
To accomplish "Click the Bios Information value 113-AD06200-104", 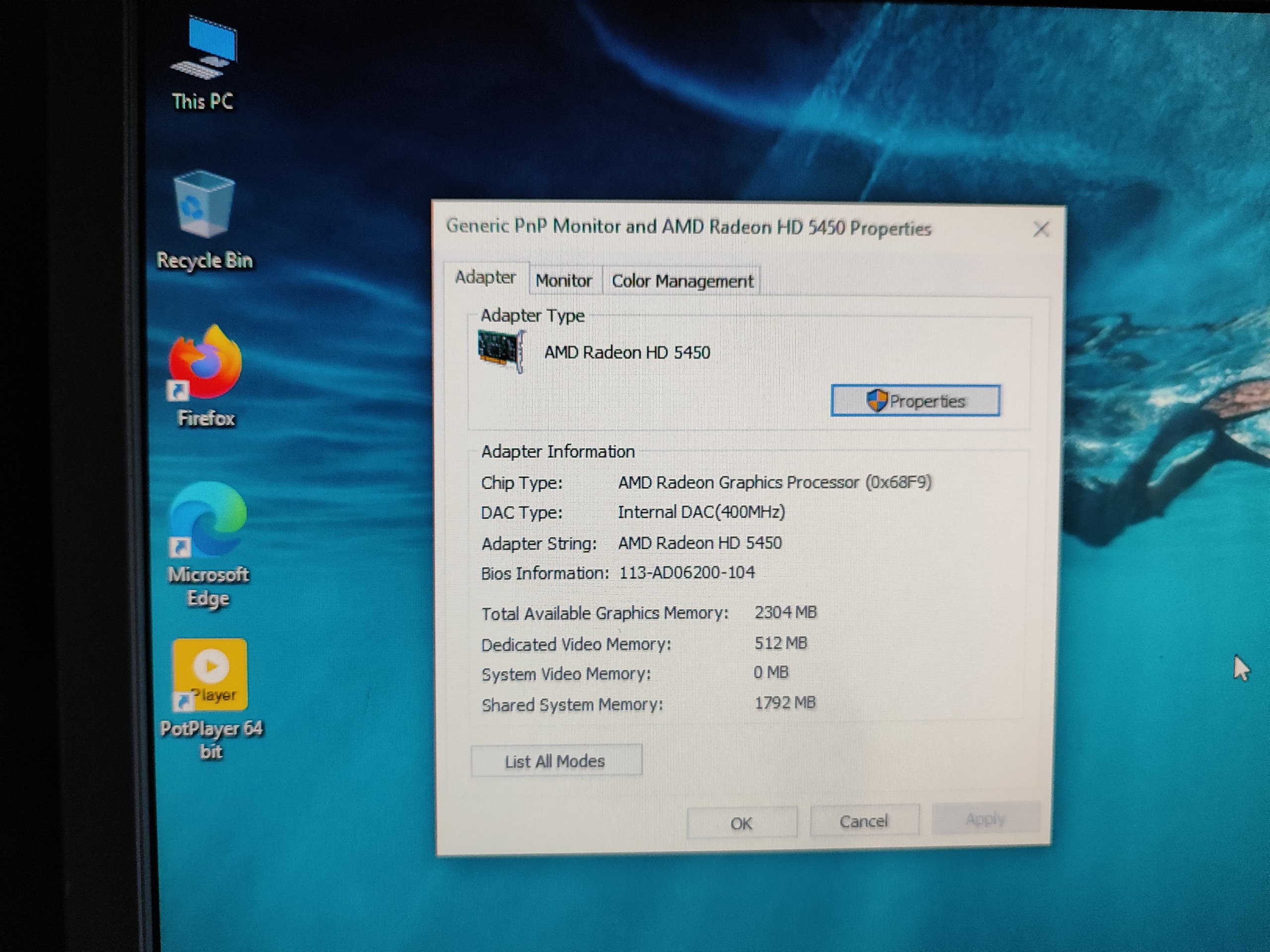I will 687,572.
